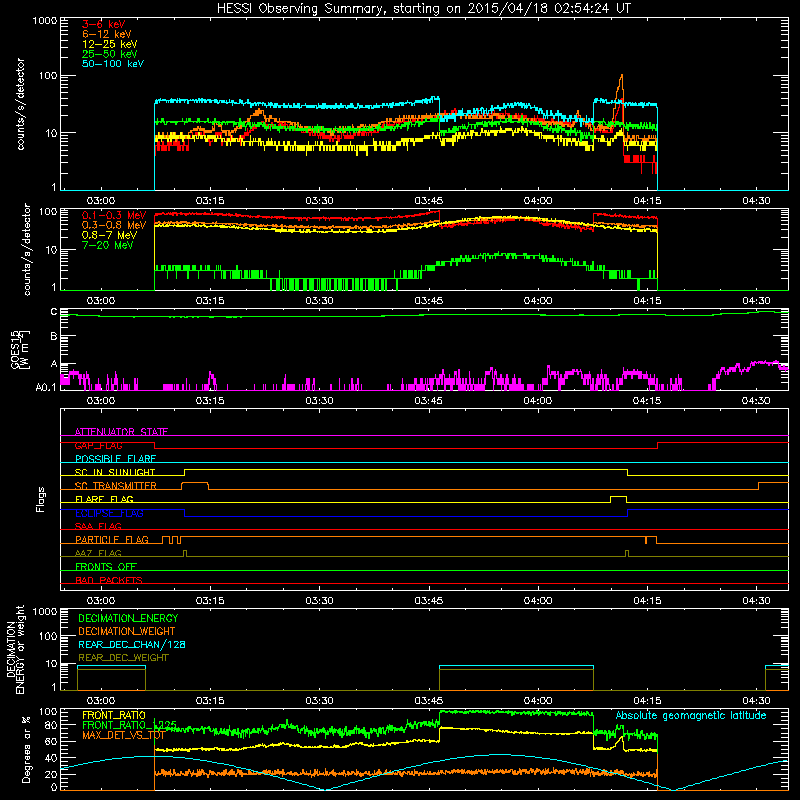Pick the ATTENUATOR_STATE flag label
Viewport: 800px width, 800px height.
[121, 432]
